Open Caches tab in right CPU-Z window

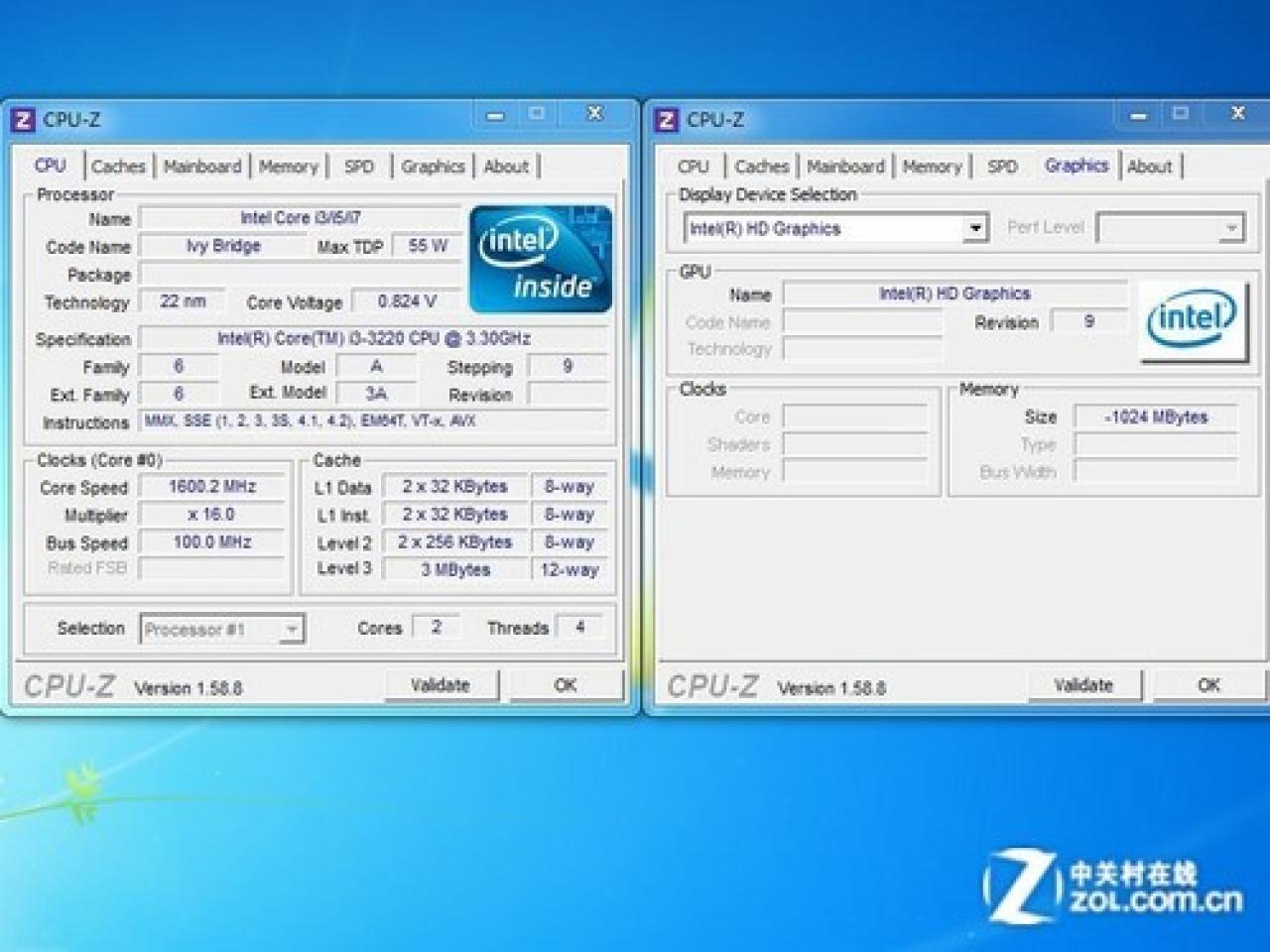(x=762, y=167)
